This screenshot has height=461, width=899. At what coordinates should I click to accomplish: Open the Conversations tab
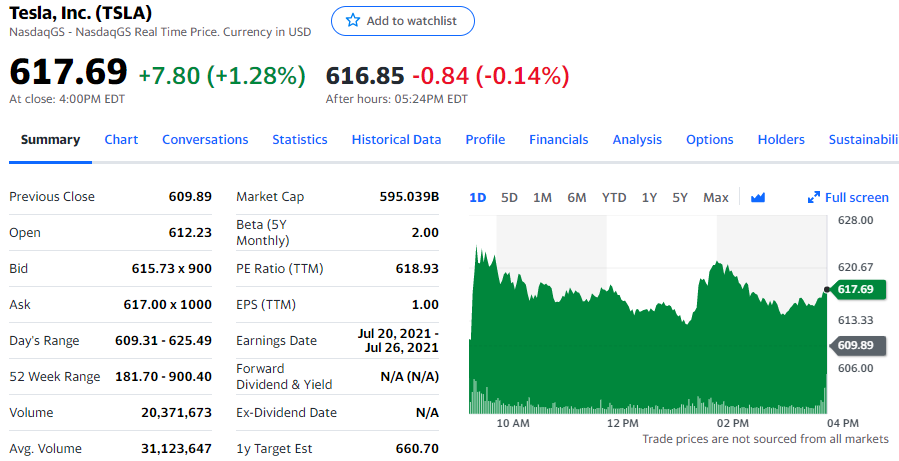click(205, 140)
